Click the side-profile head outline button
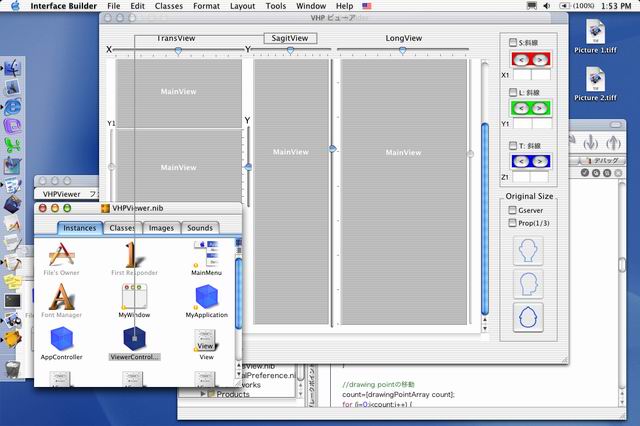The image size is (640, 426). click(528, 284)
